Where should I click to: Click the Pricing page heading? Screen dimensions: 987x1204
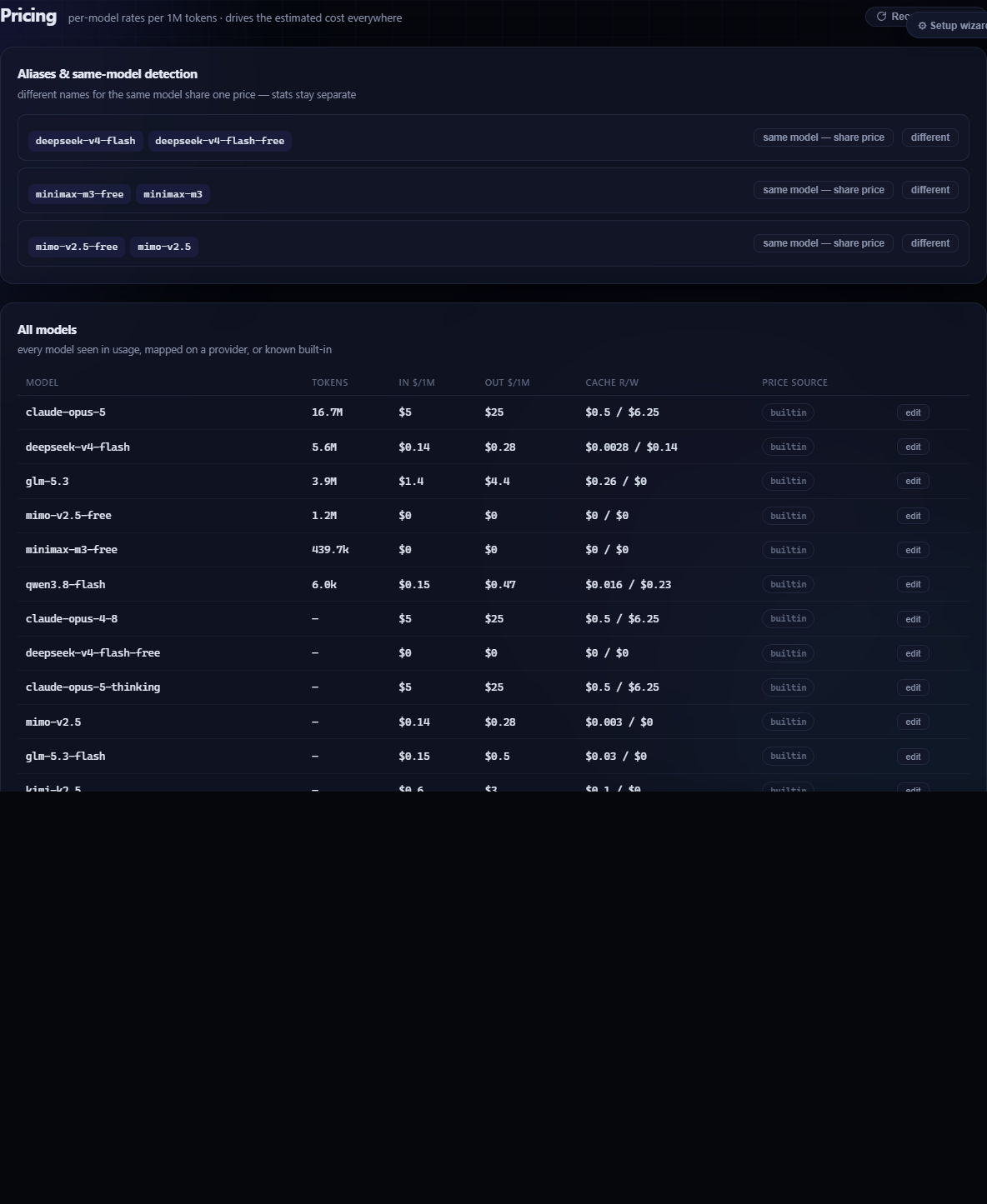[28, 16]
